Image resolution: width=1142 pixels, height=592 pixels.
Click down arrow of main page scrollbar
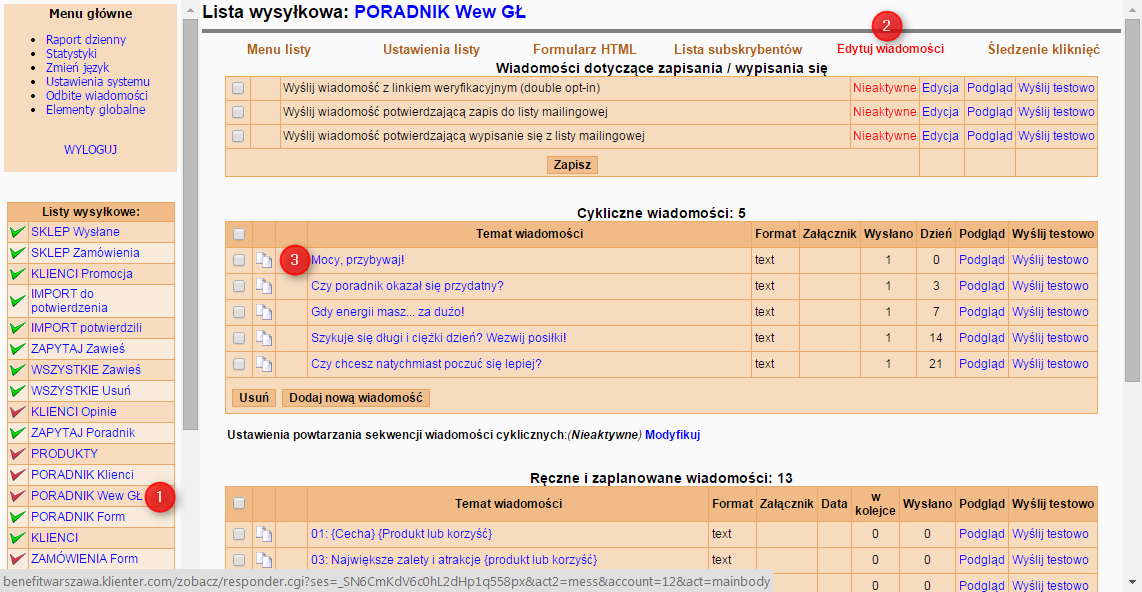1133,582
